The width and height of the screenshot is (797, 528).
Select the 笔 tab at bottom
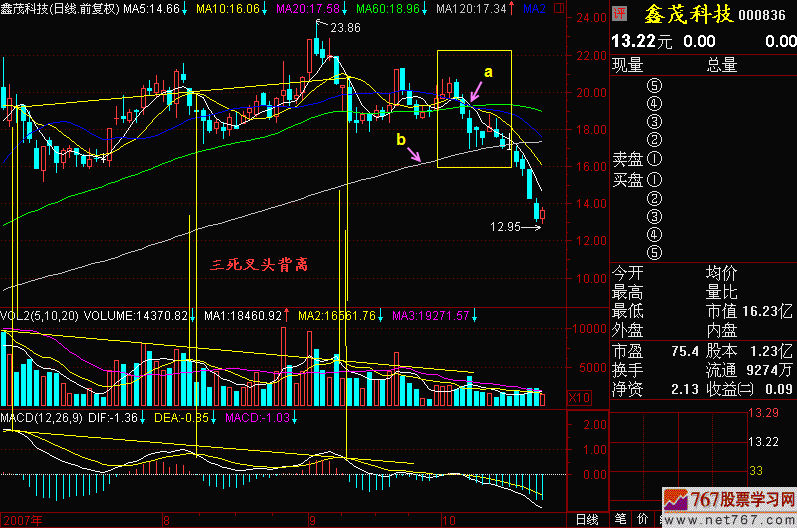620,519
